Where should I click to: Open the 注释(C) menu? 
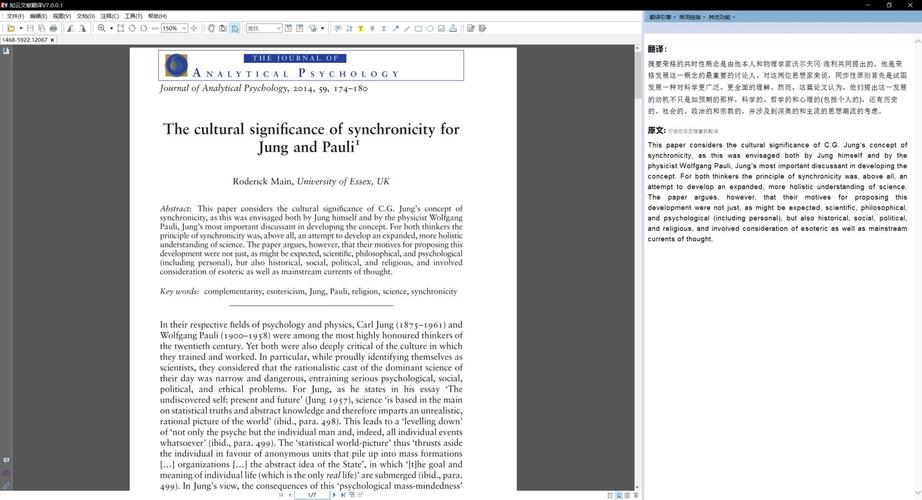pos(109,16)
